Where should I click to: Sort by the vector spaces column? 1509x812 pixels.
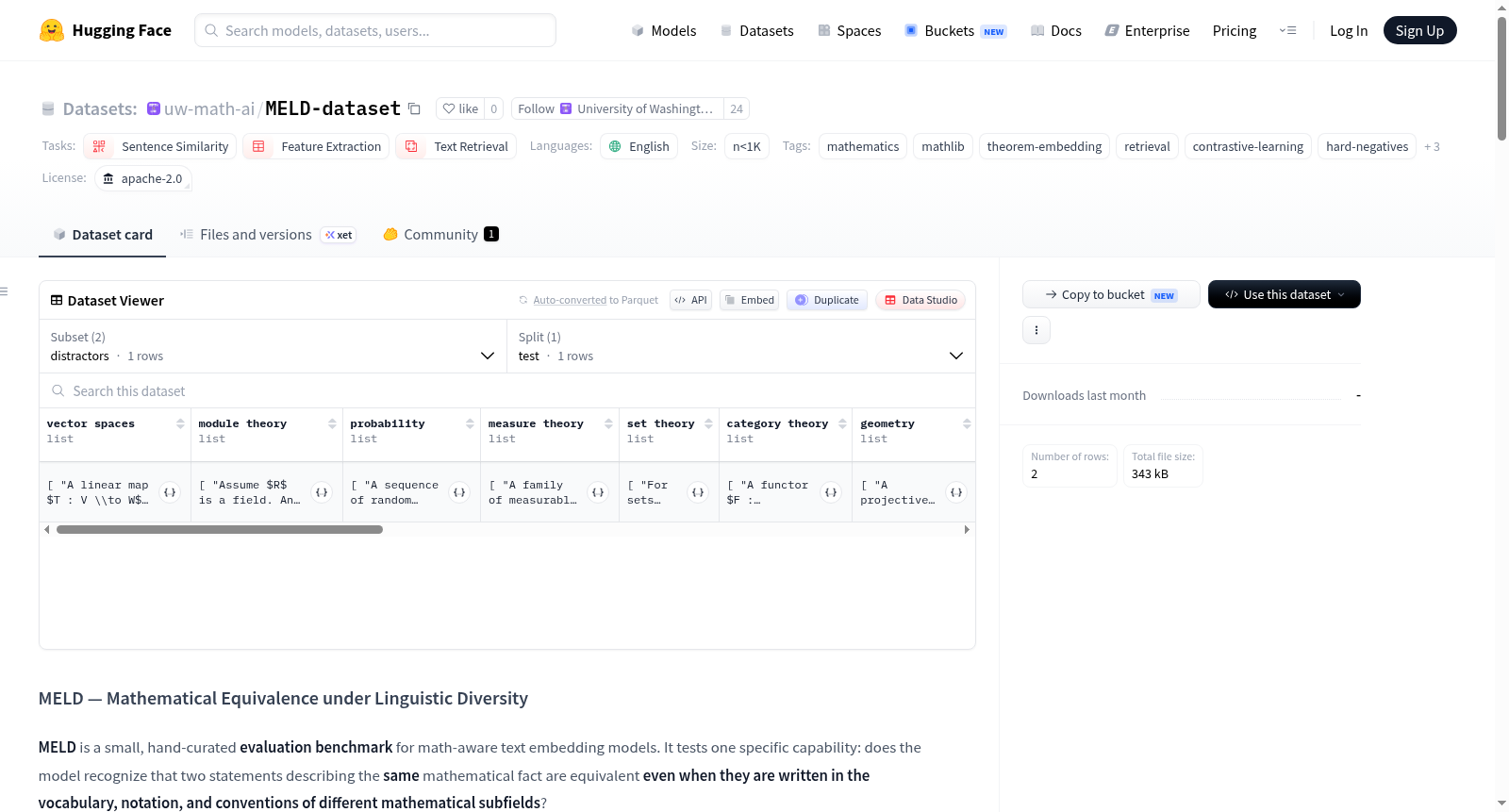180,424
